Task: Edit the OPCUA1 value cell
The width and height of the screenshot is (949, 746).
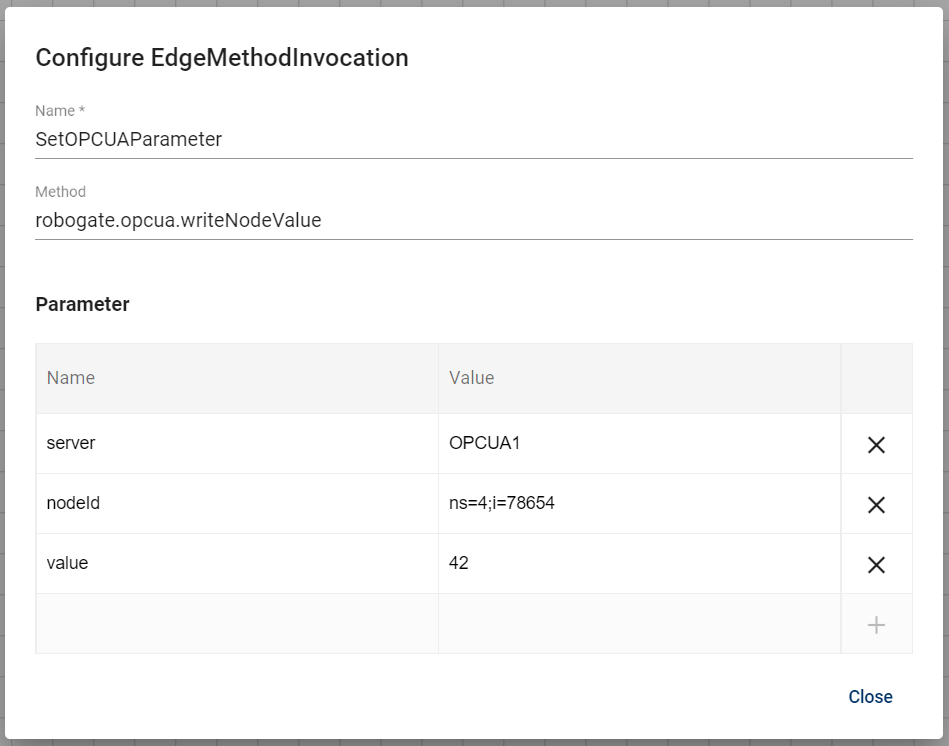Action: coord(638,443)
